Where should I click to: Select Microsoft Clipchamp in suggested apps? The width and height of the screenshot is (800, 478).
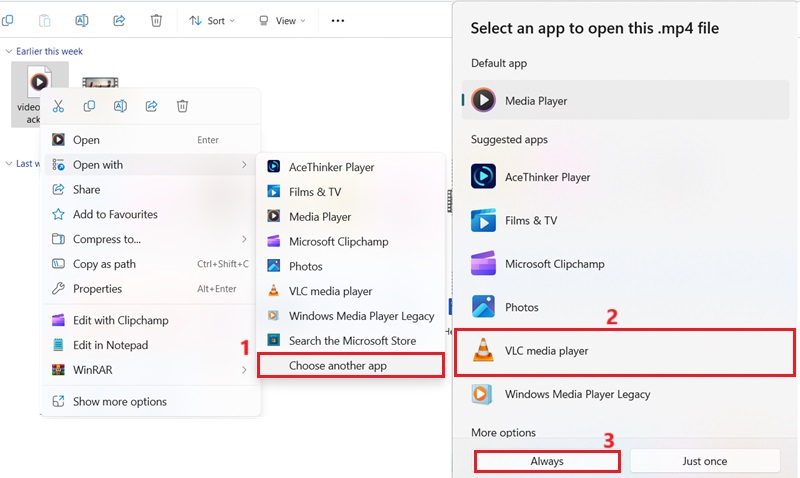626,264
